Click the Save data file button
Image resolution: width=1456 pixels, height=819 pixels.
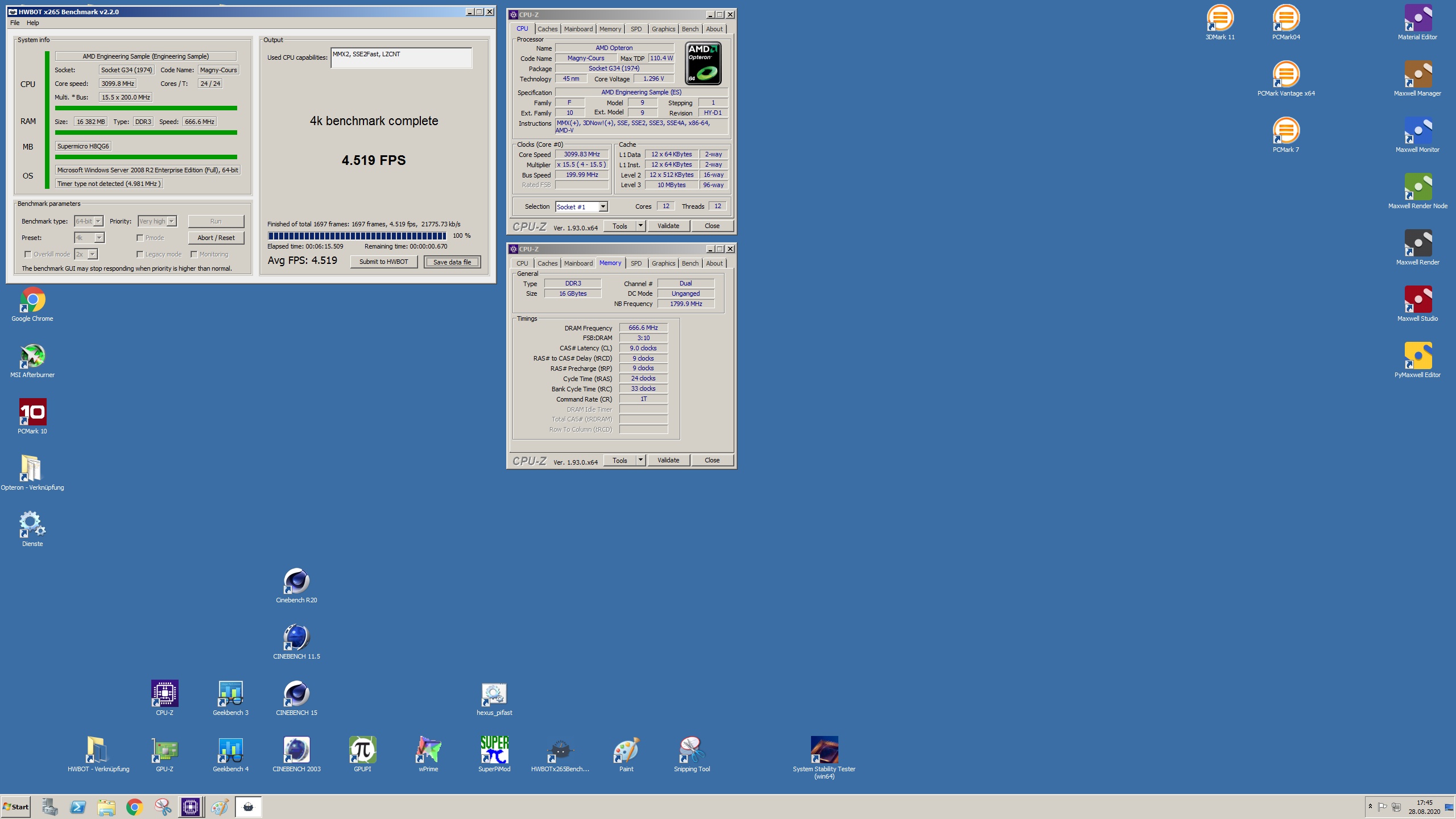coord(452,262)
